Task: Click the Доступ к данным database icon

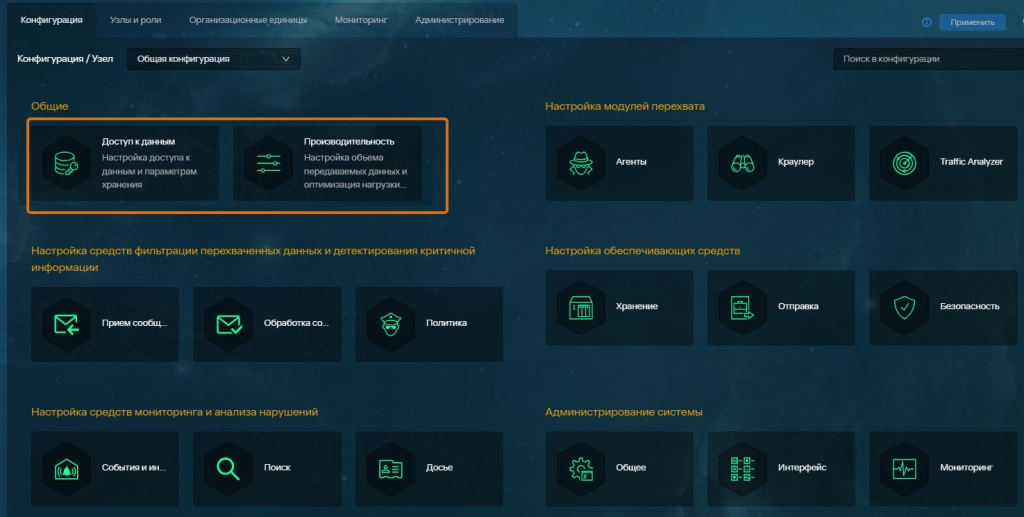Action: coord(67,163)
